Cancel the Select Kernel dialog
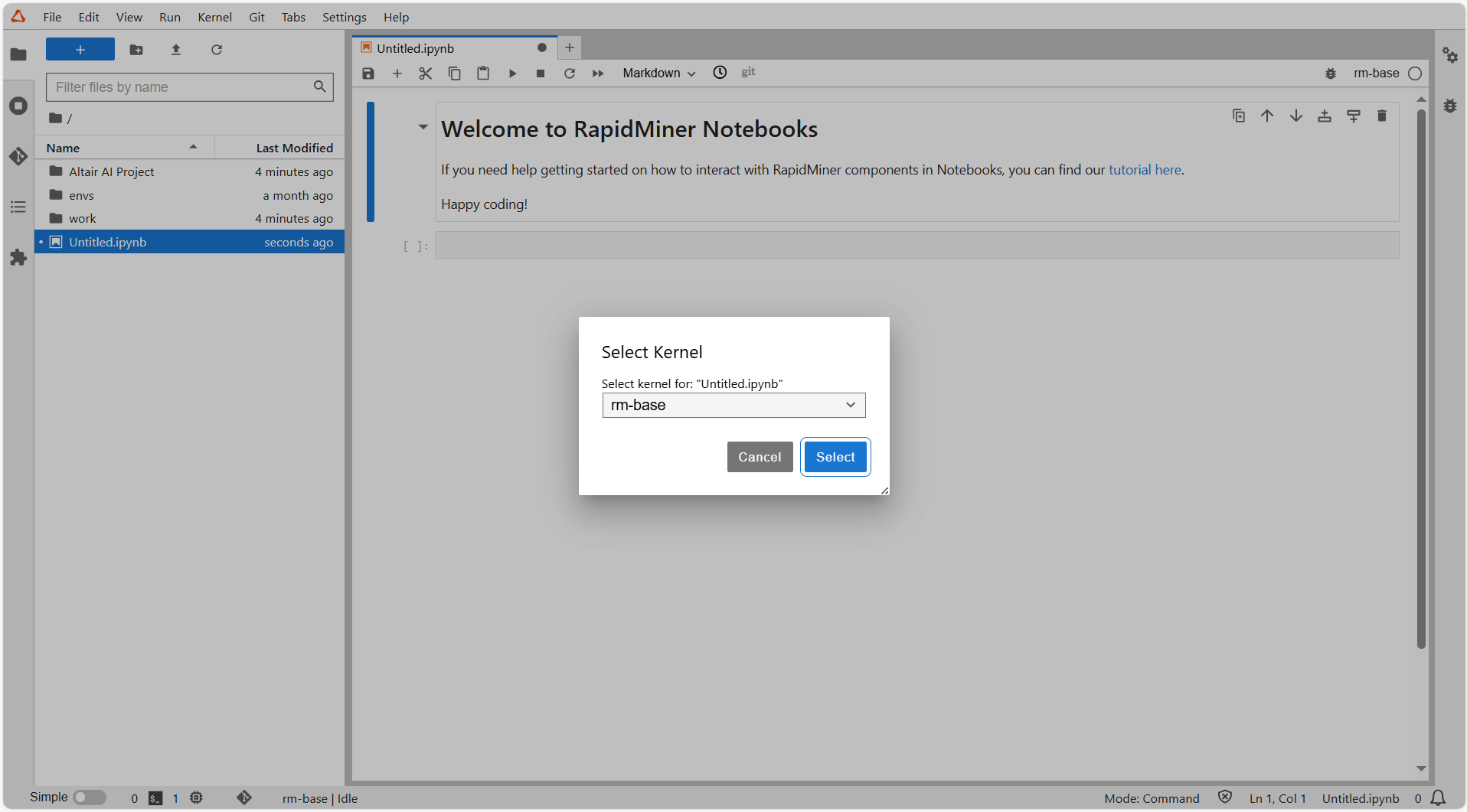This screenshot has width=1467, height=812. 760,457
